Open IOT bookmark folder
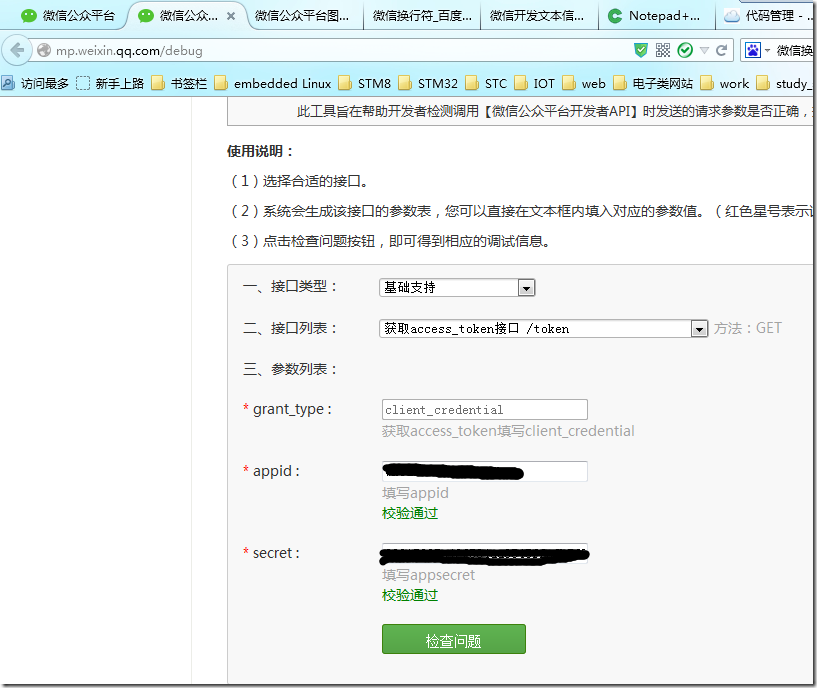The height and width of the screenshot is (688, 817). point(535,83)
